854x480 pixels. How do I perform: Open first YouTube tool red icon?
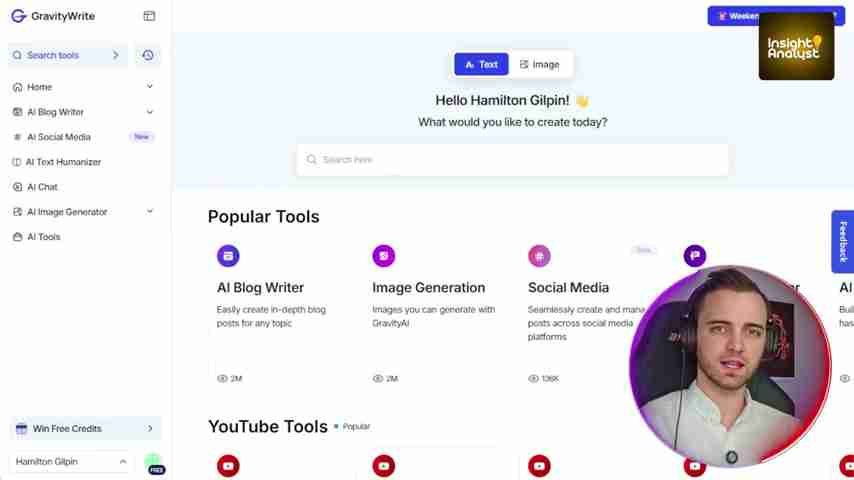228,466
